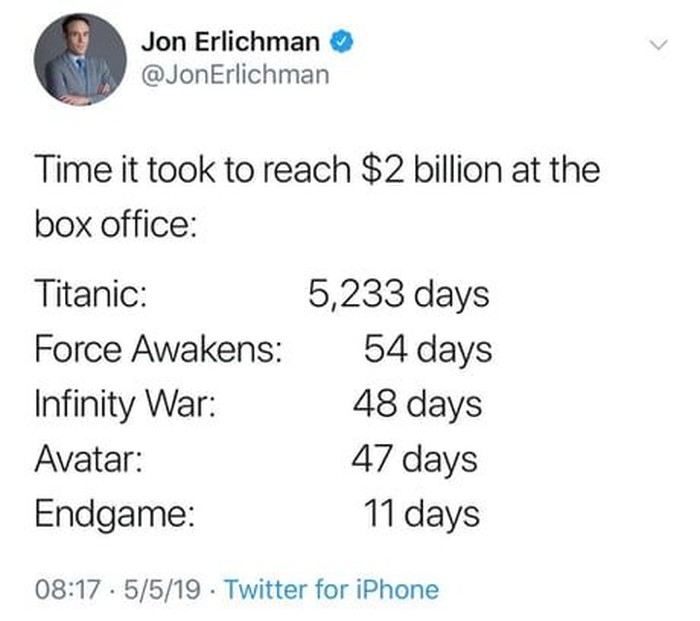Click the 'box office:' line
This screenshot has width=700, height=621.
point(116,224)
